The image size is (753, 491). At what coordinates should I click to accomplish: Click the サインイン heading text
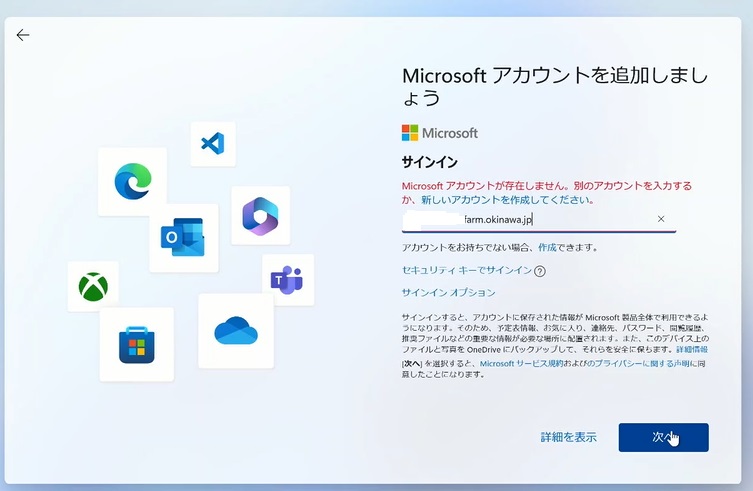pyautogui.click(x=429, y=162)
